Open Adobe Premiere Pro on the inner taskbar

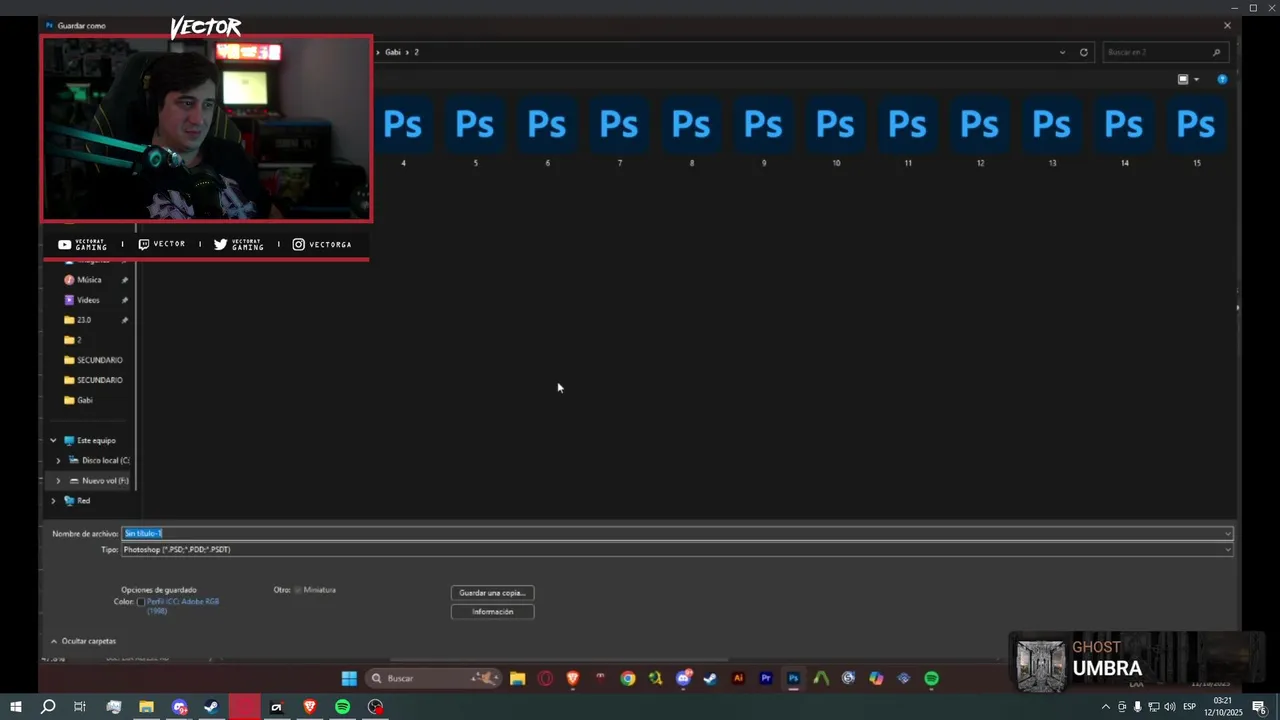point(766,678)
